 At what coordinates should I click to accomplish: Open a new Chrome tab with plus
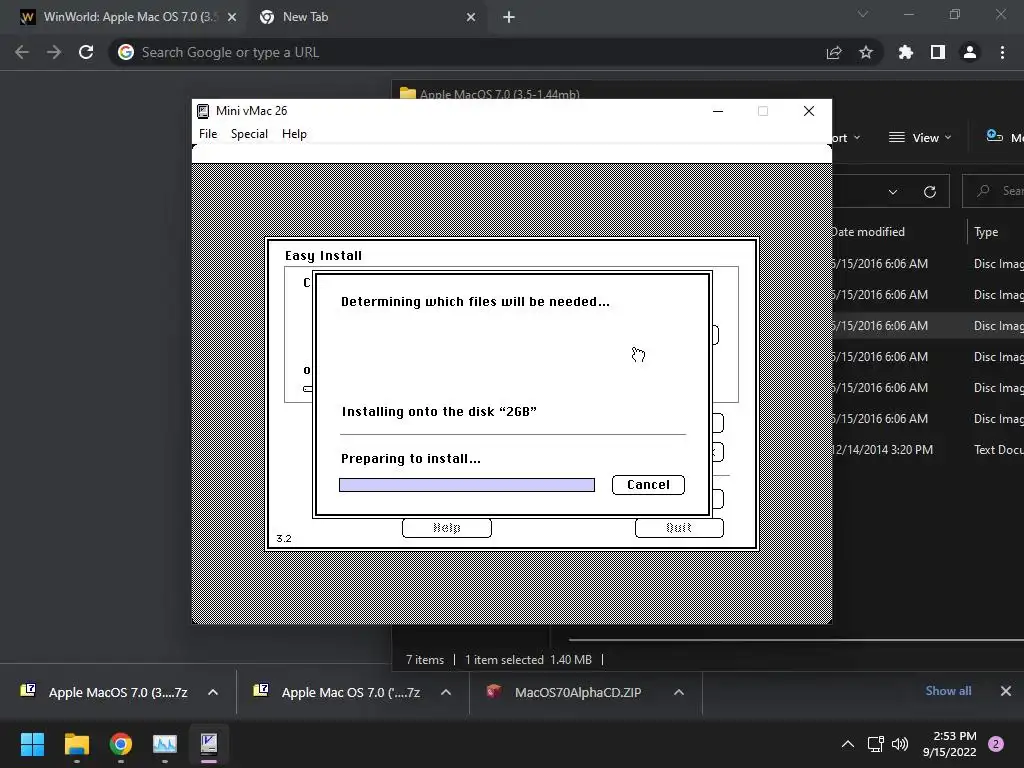pos(509,18)
